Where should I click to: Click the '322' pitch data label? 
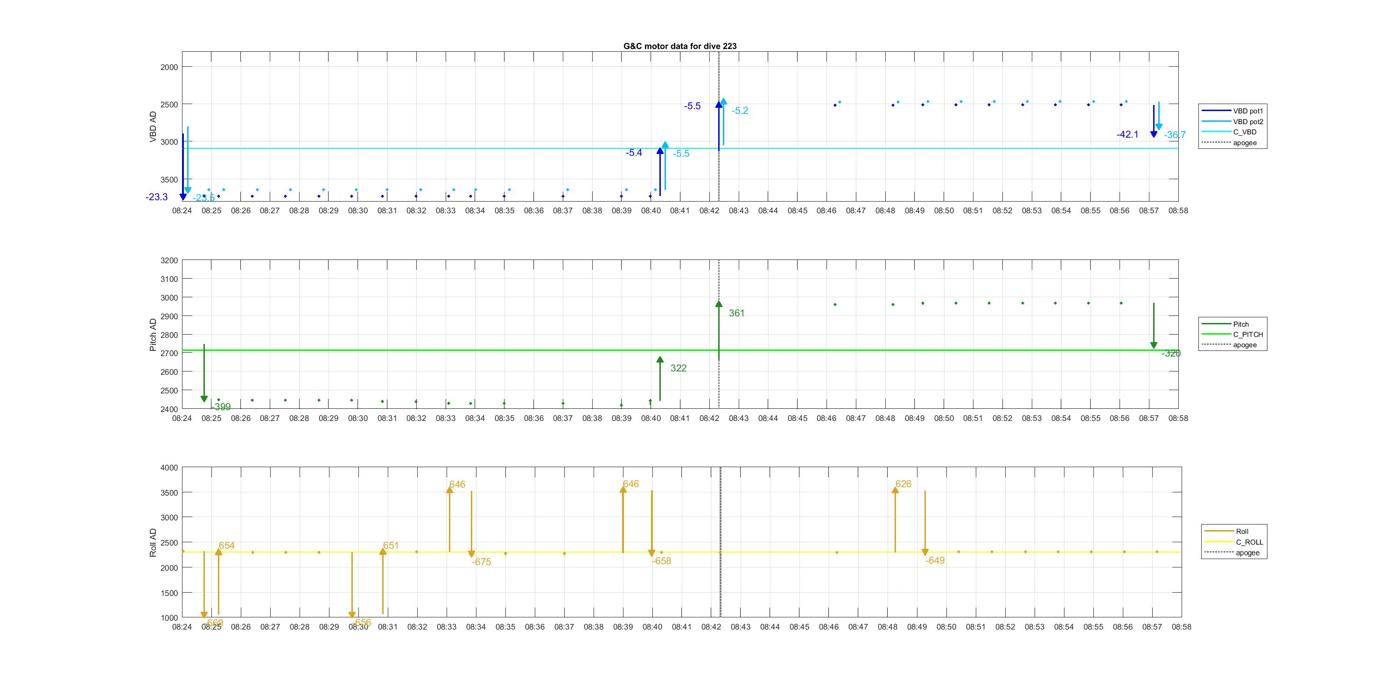[679, 368]
